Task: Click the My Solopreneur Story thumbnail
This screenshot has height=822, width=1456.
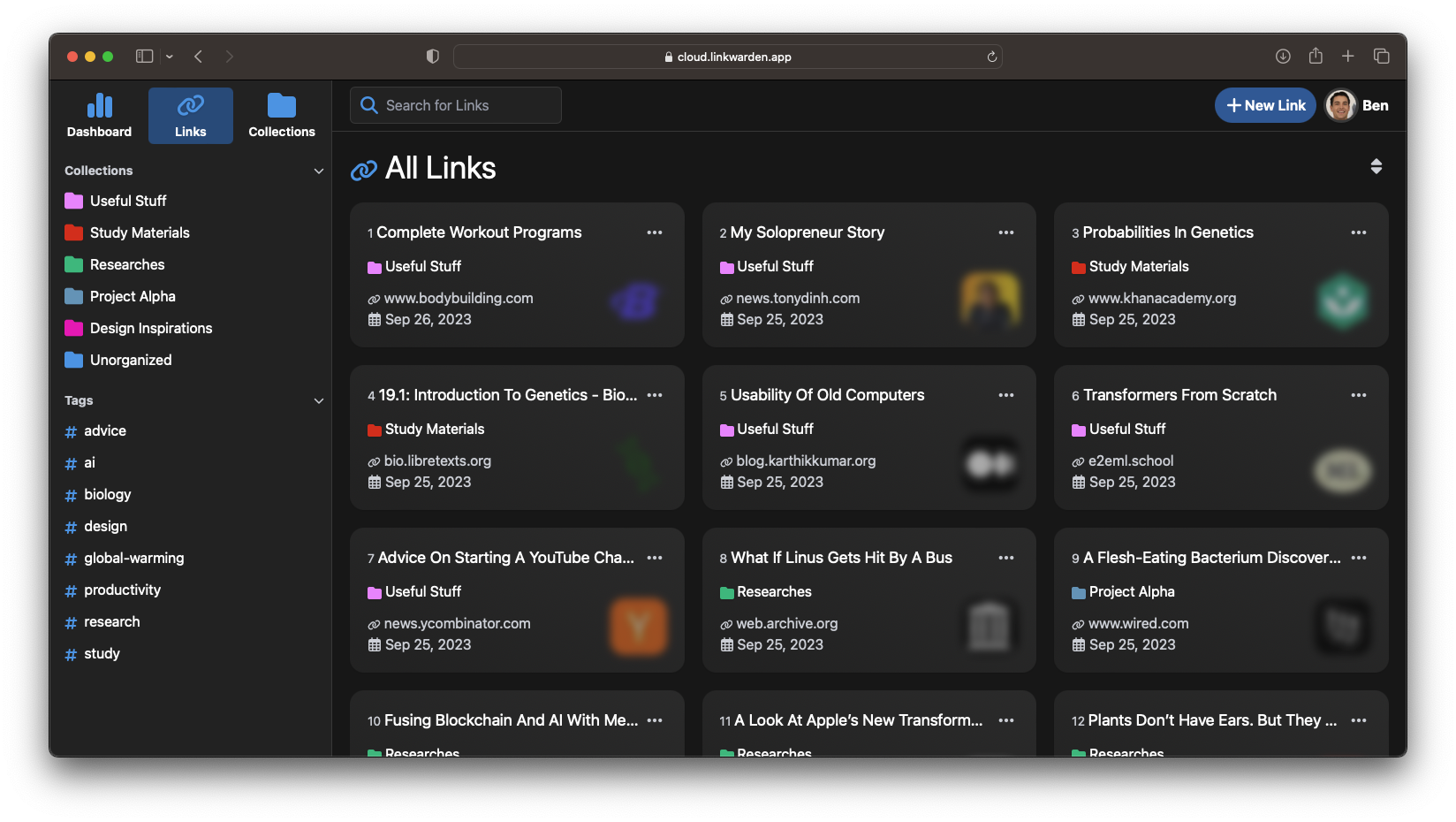Action: point(989,300)
